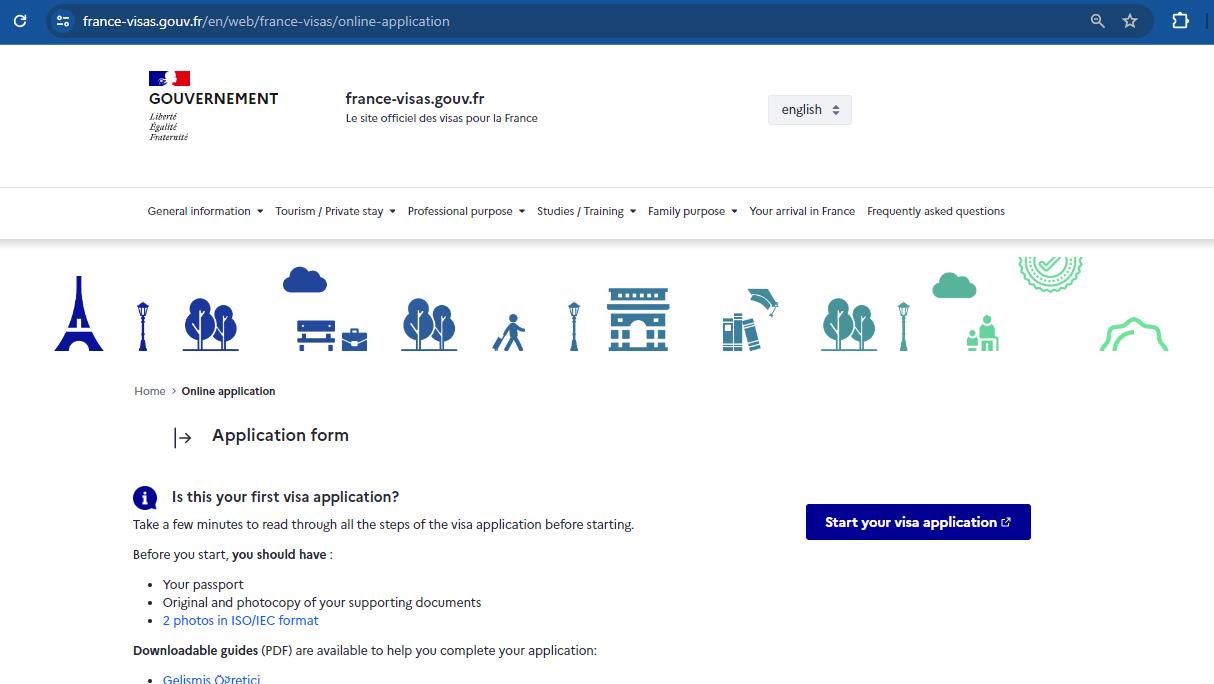
Task: Open the Your arrival in France menu
Action: click(802, 211)
